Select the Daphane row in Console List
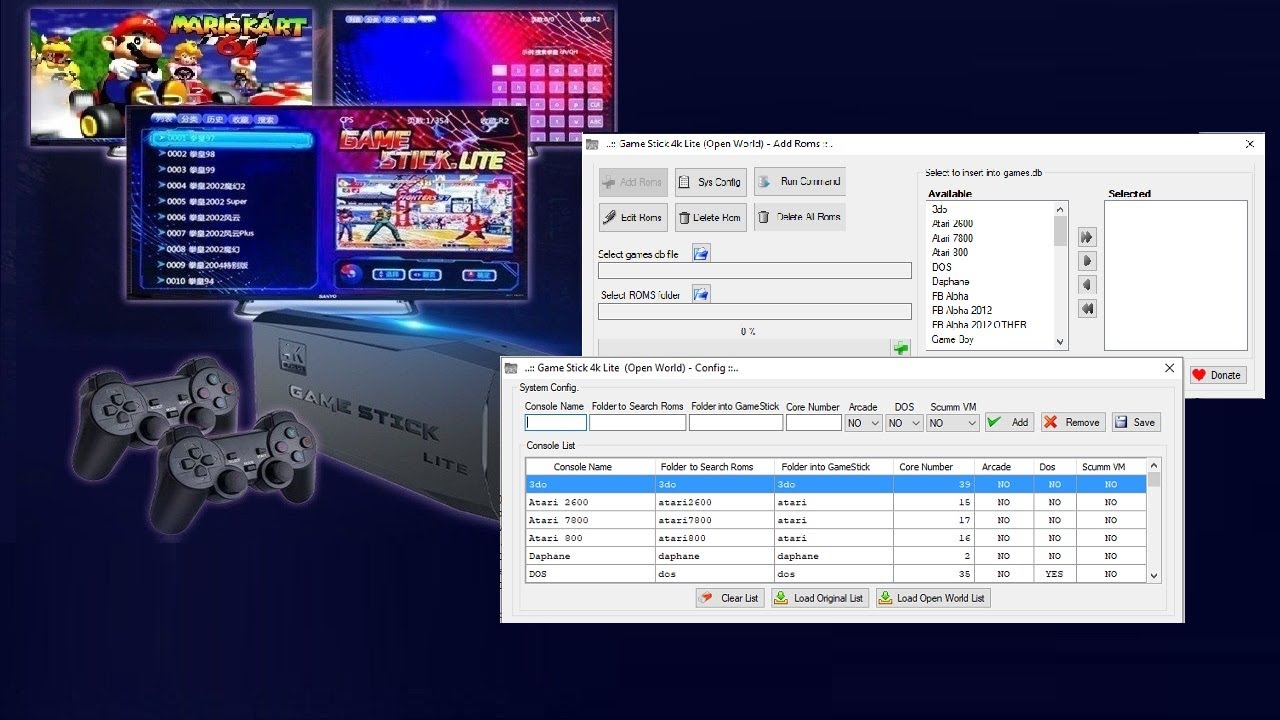The width and height of the screenshot is (1280, 720). pos(836,556)
